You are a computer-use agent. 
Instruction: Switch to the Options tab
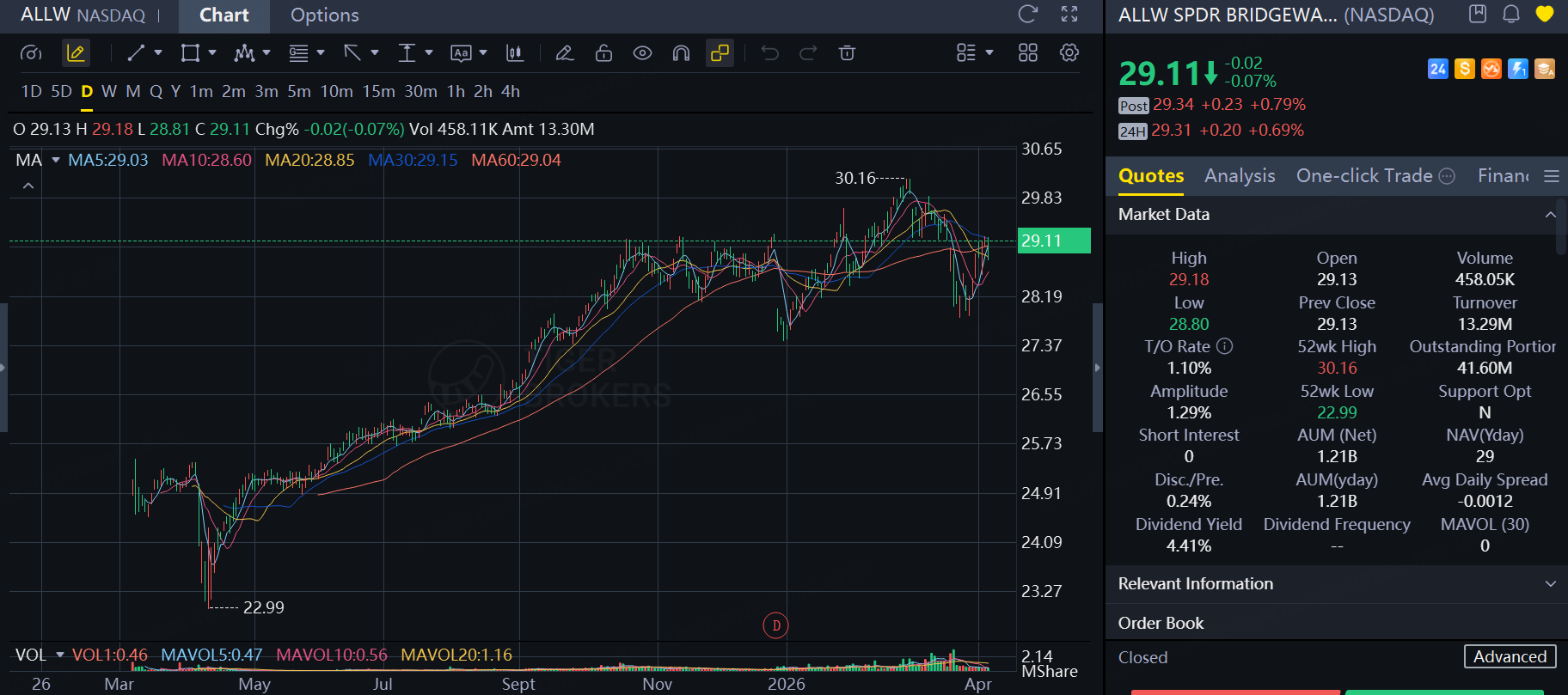click(324, 15)
